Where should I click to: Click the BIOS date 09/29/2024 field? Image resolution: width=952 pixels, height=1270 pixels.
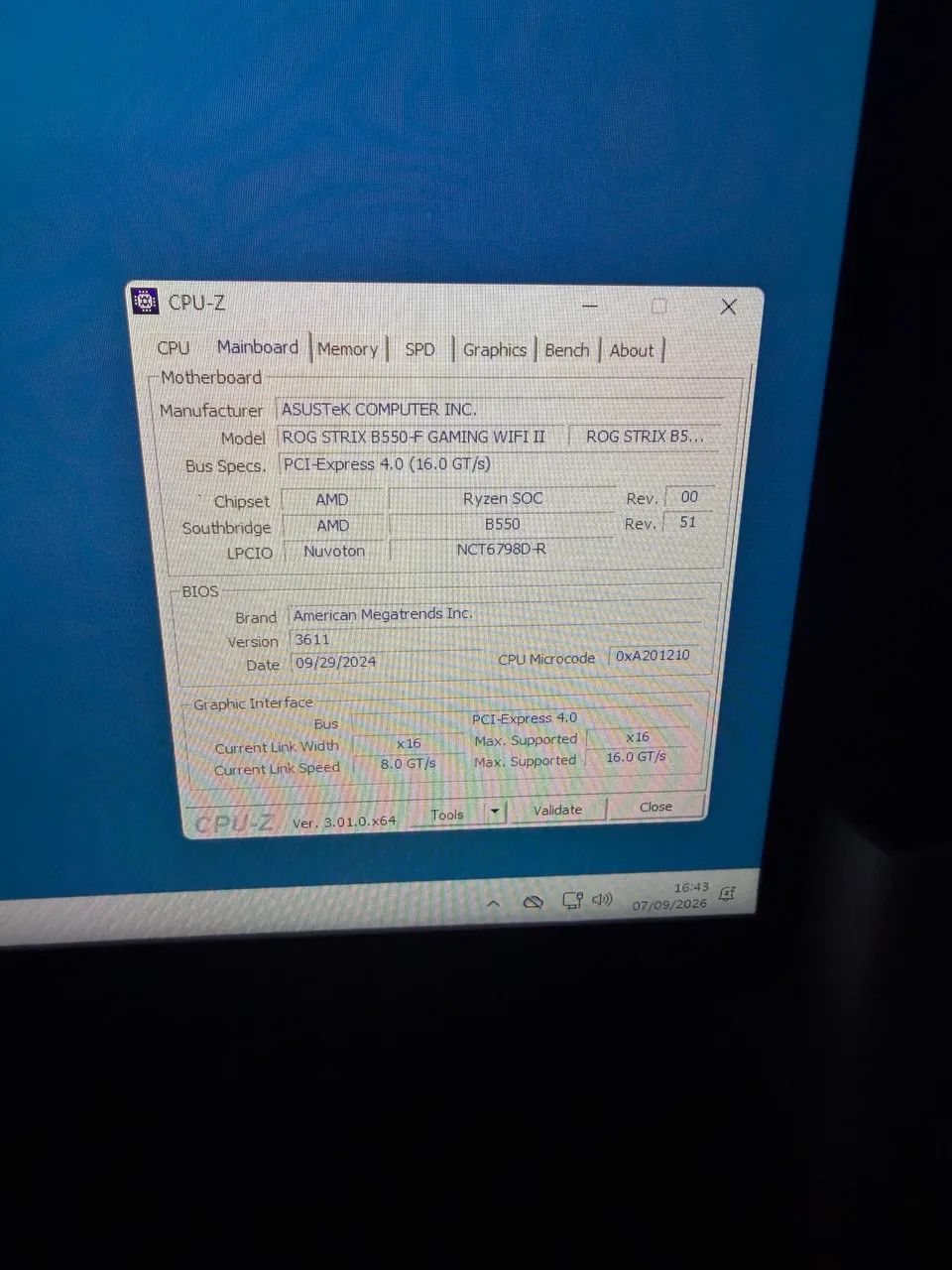[387, 662]
